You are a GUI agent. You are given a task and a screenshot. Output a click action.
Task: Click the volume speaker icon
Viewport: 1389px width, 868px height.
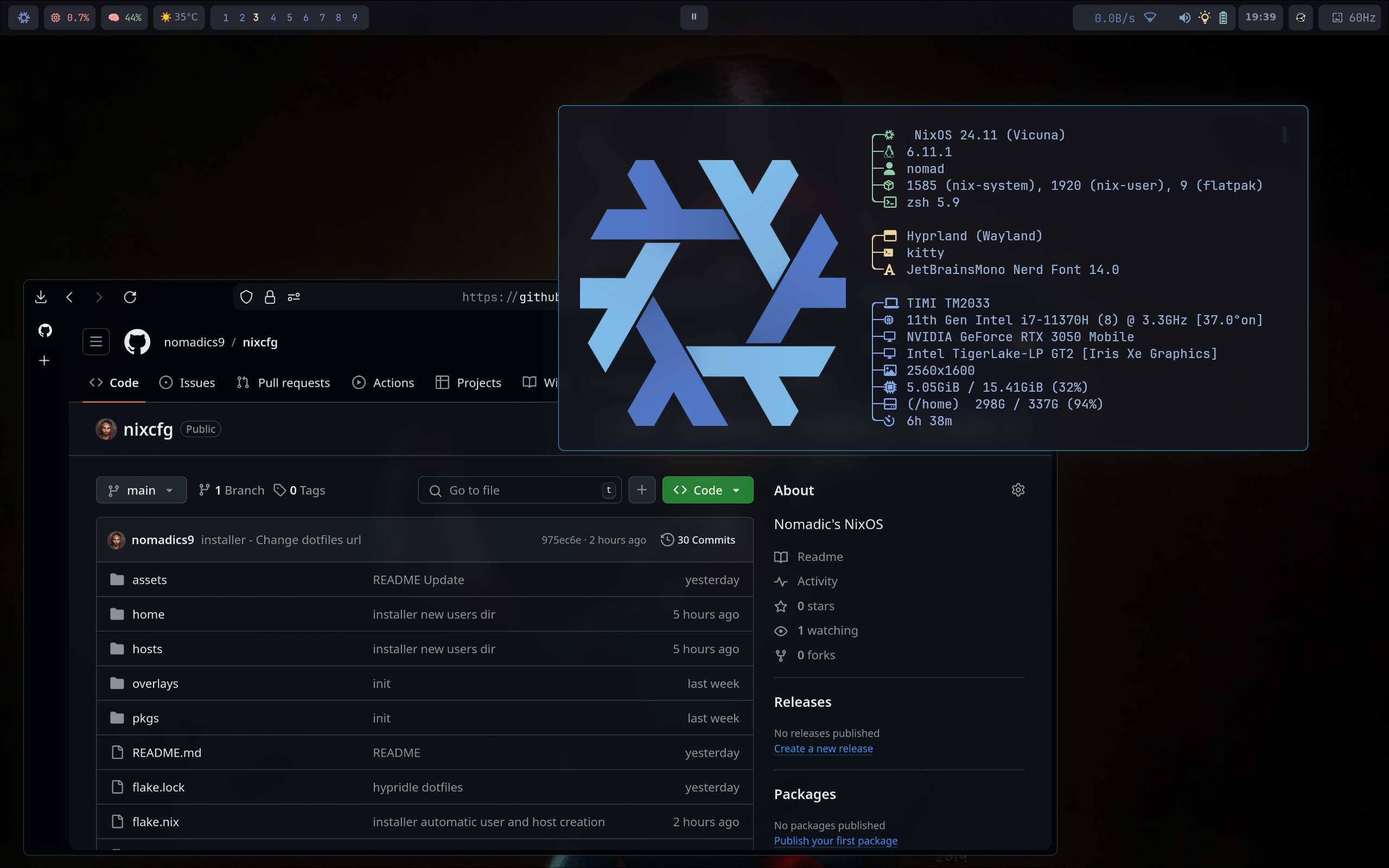pos(1184,18)
